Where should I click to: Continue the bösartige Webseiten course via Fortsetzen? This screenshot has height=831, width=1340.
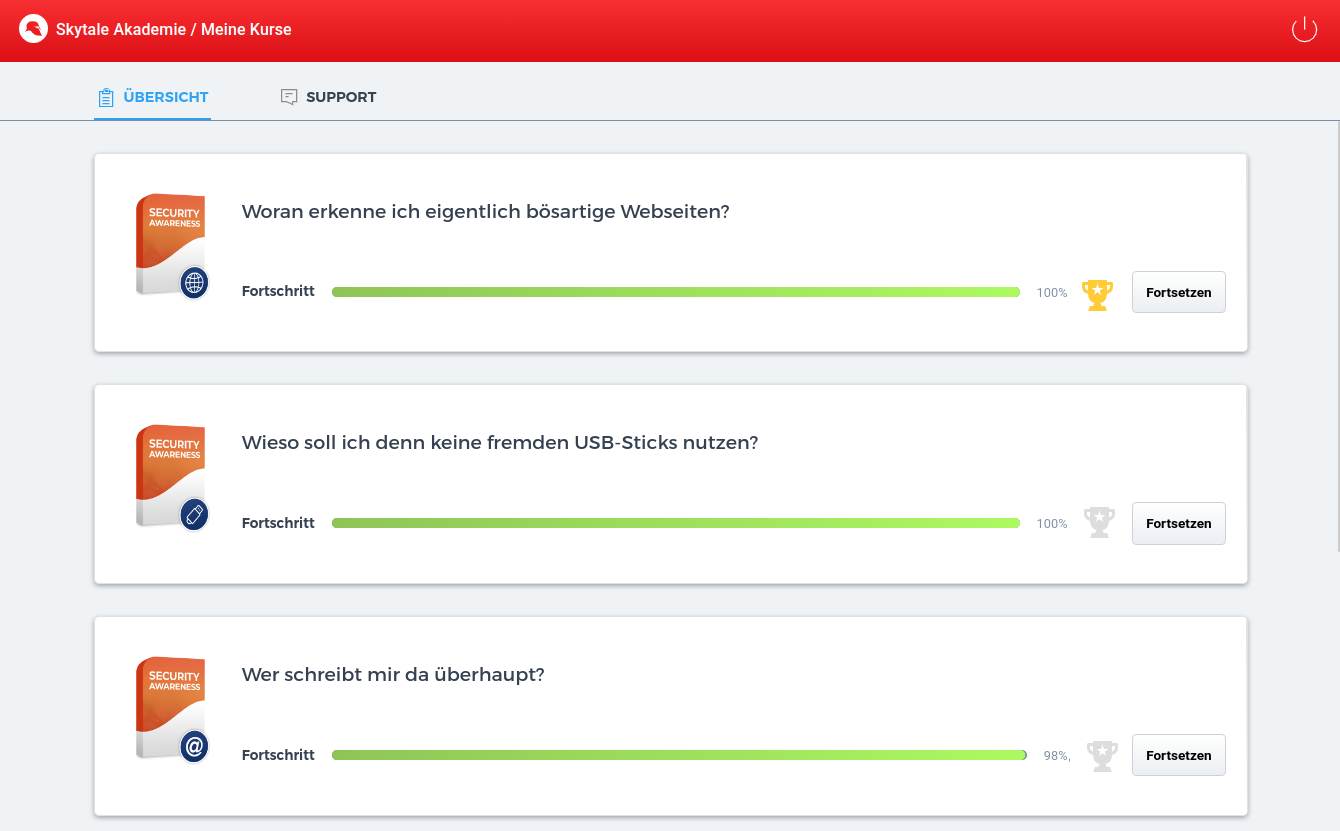(1178, 292)
